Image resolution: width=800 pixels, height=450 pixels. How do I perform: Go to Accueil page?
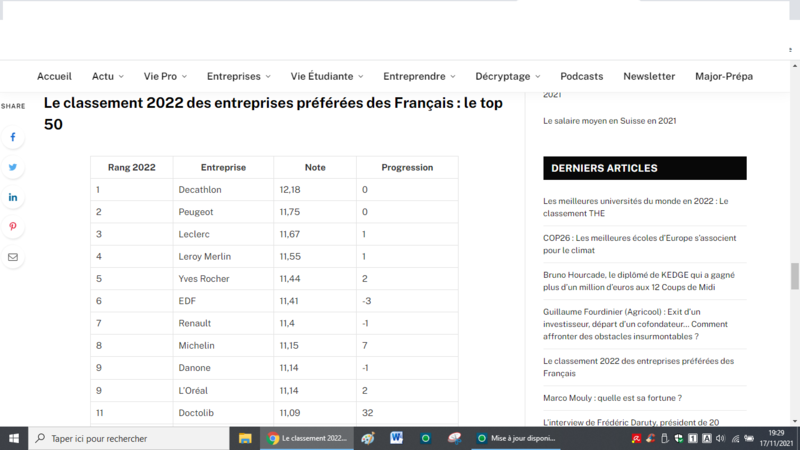click(x=54, y=77)
